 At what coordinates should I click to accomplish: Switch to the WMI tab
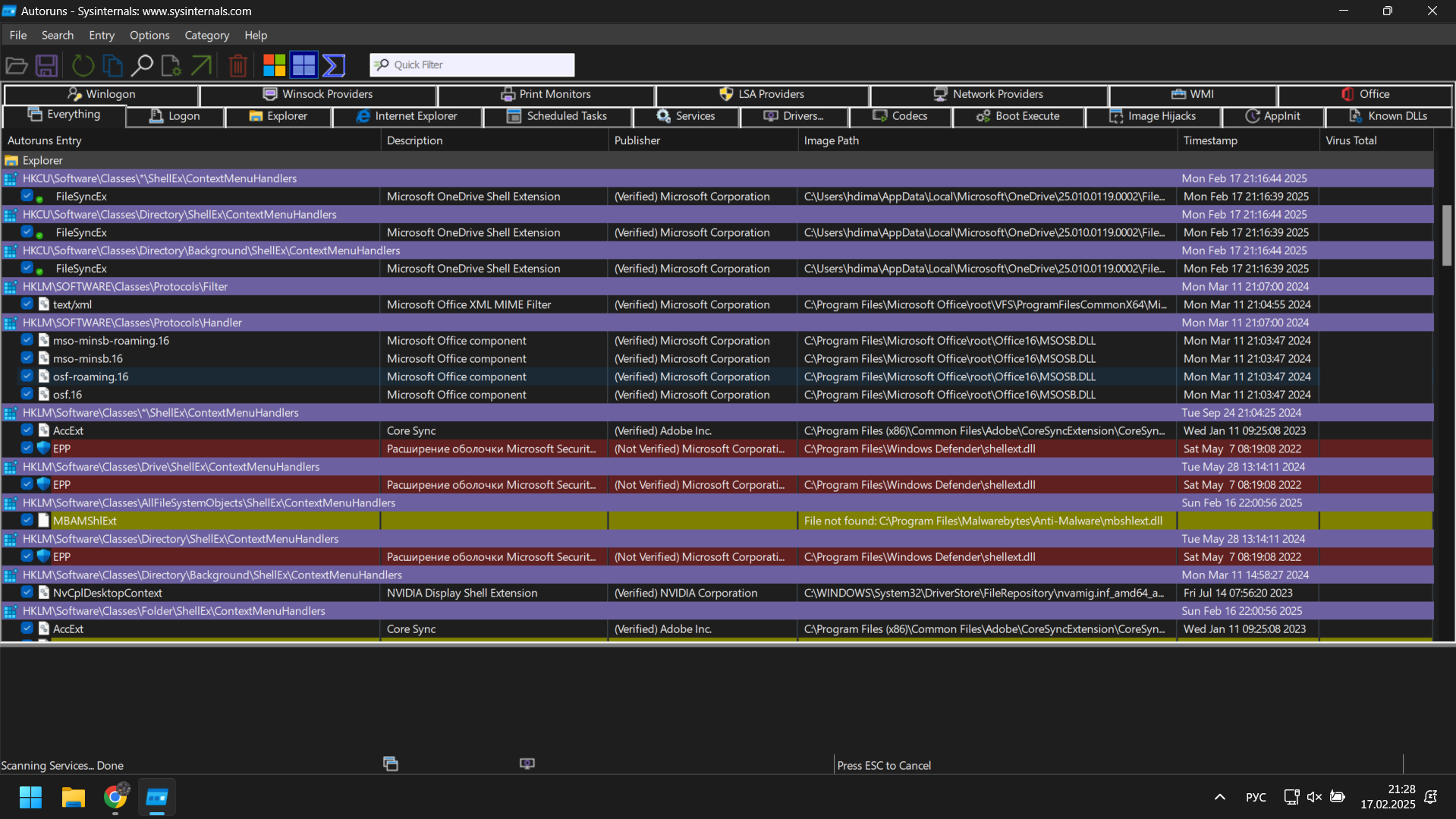[1193, 94]
